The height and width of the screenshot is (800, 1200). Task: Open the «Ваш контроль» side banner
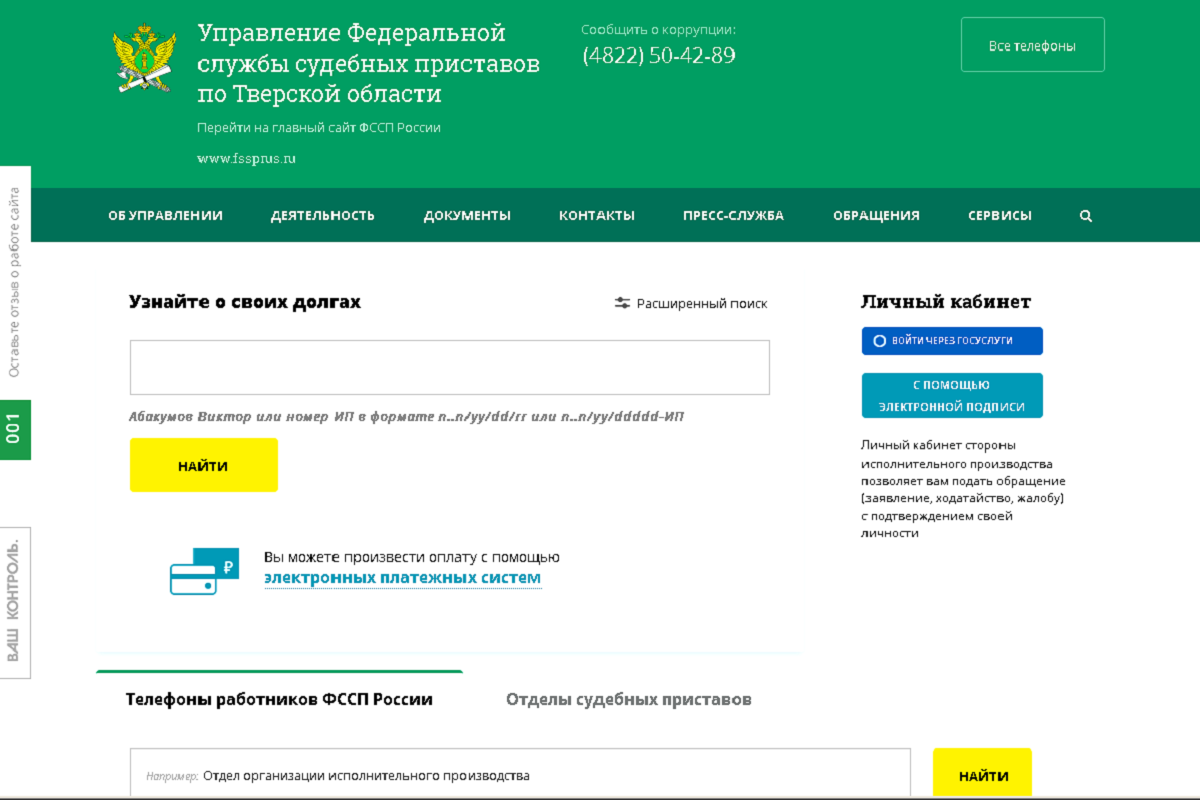tap(15, 602)
